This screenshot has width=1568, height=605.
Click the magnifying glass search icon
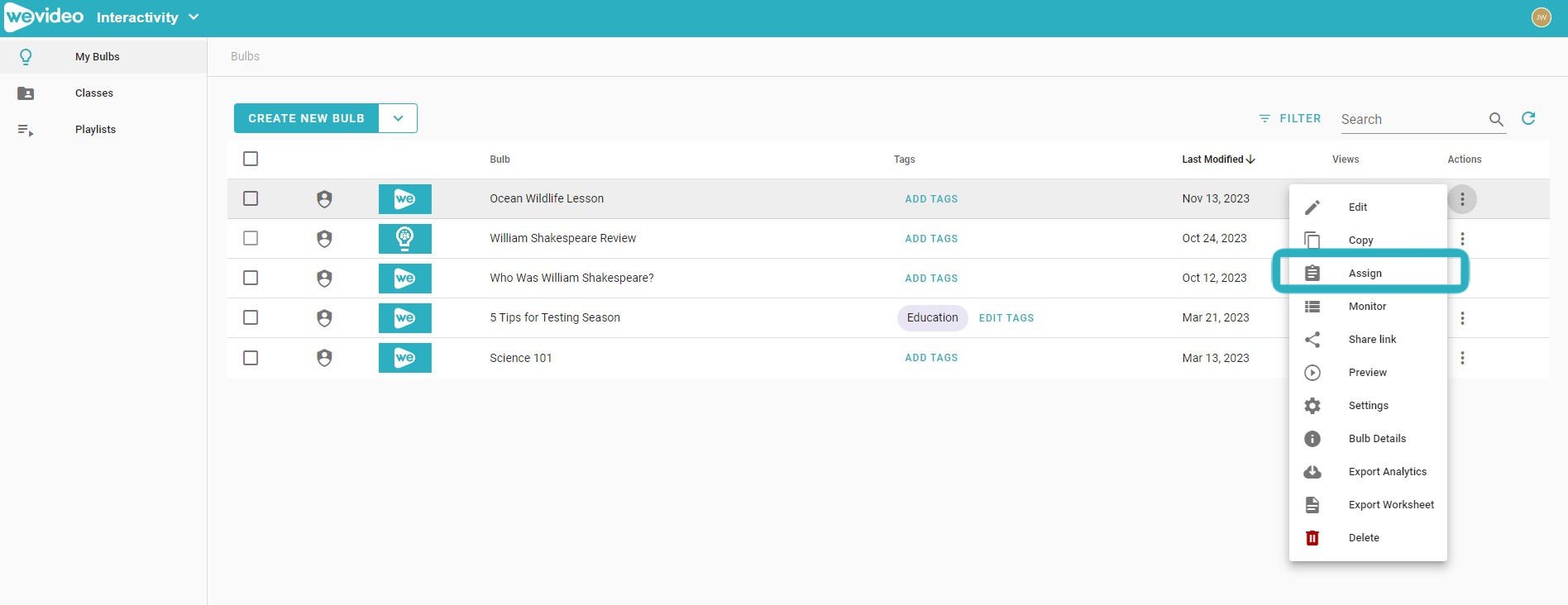1496,119
